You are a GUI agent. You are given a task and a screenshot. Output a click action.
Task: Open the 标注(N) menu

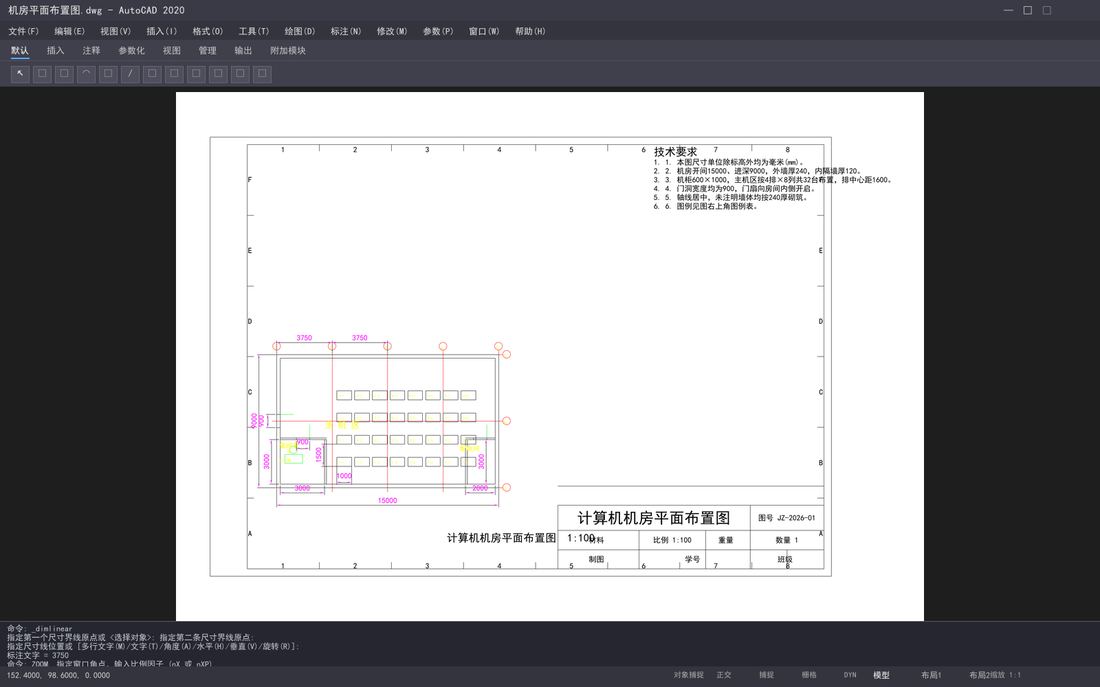click(x=346, y=31)
